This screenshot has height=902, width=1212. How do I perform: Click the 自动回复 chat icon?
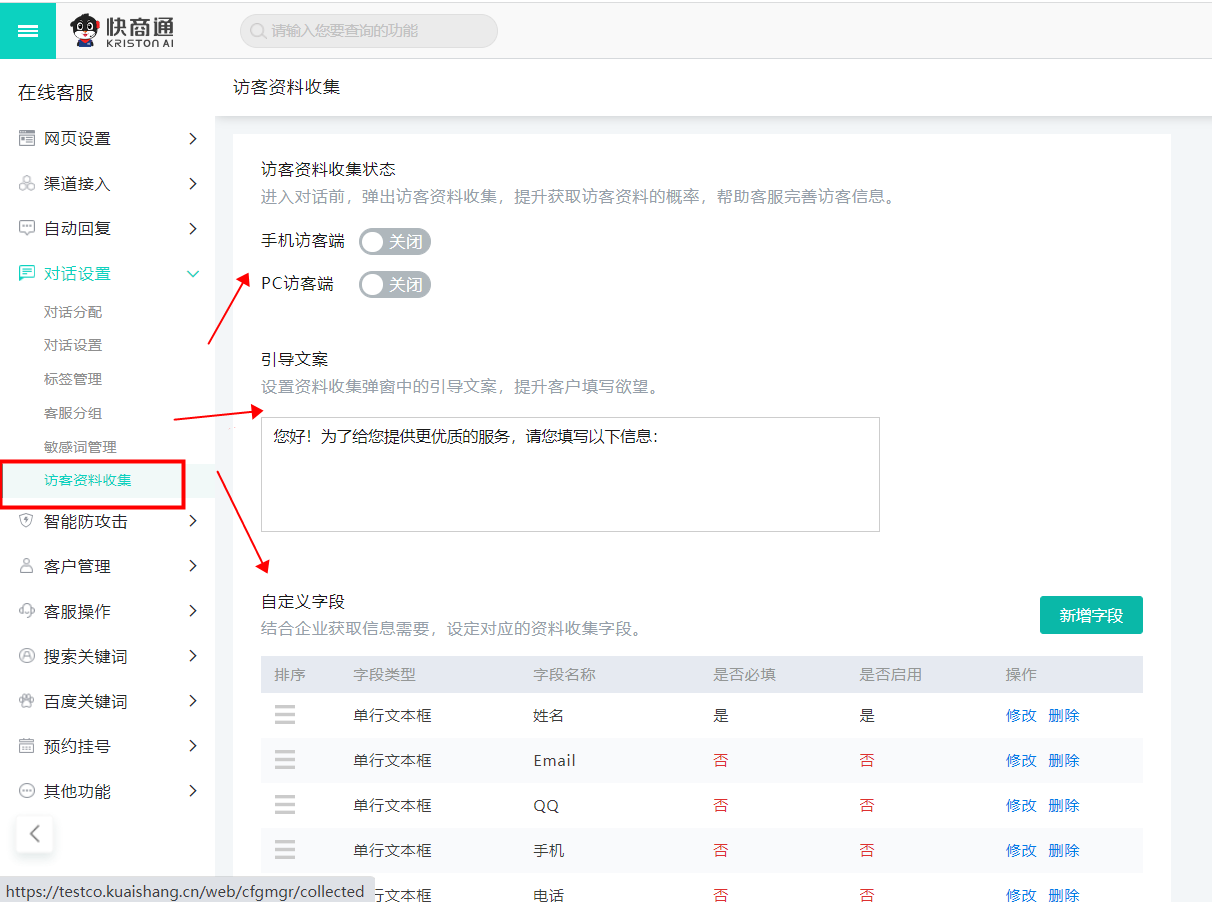coord(27,228)
